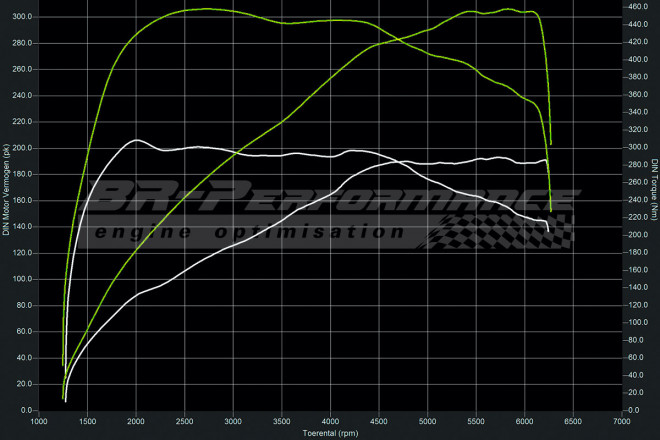Select the 3000 tick on rpm axis
Screen dimensions: 660x440
pyautogui.click(x=233, y=422)
